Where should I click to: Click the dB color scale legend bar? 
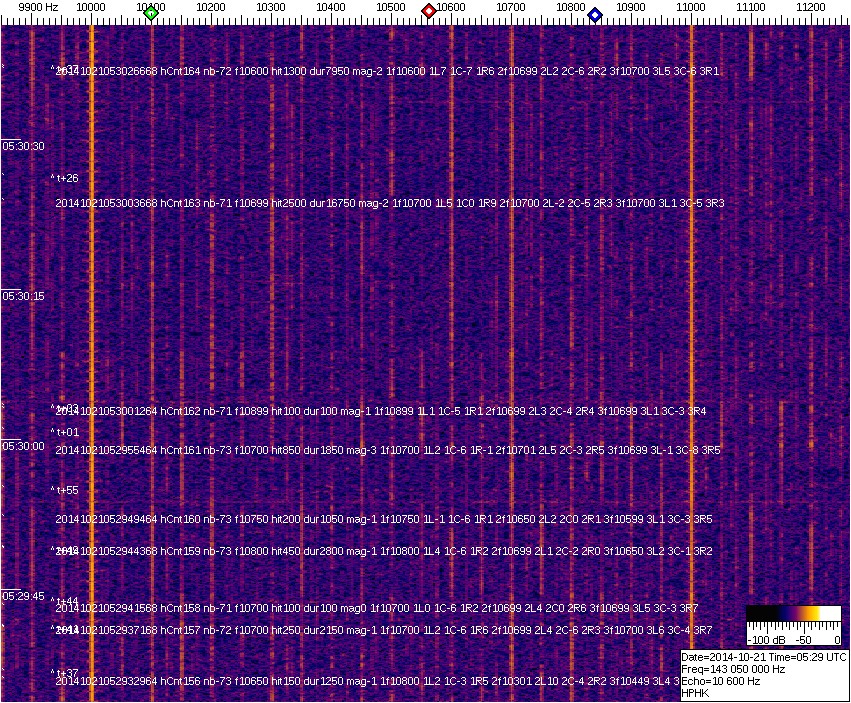coord(793,613)
